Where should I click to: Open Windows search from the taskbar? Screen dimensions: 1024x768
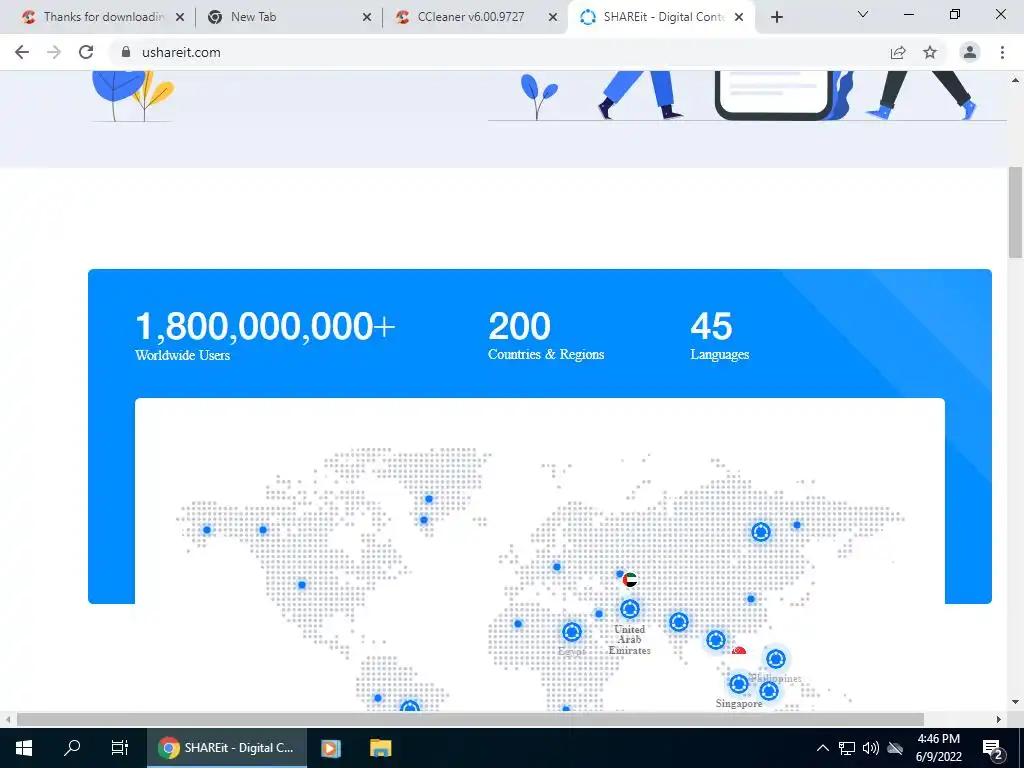point(72,748)
